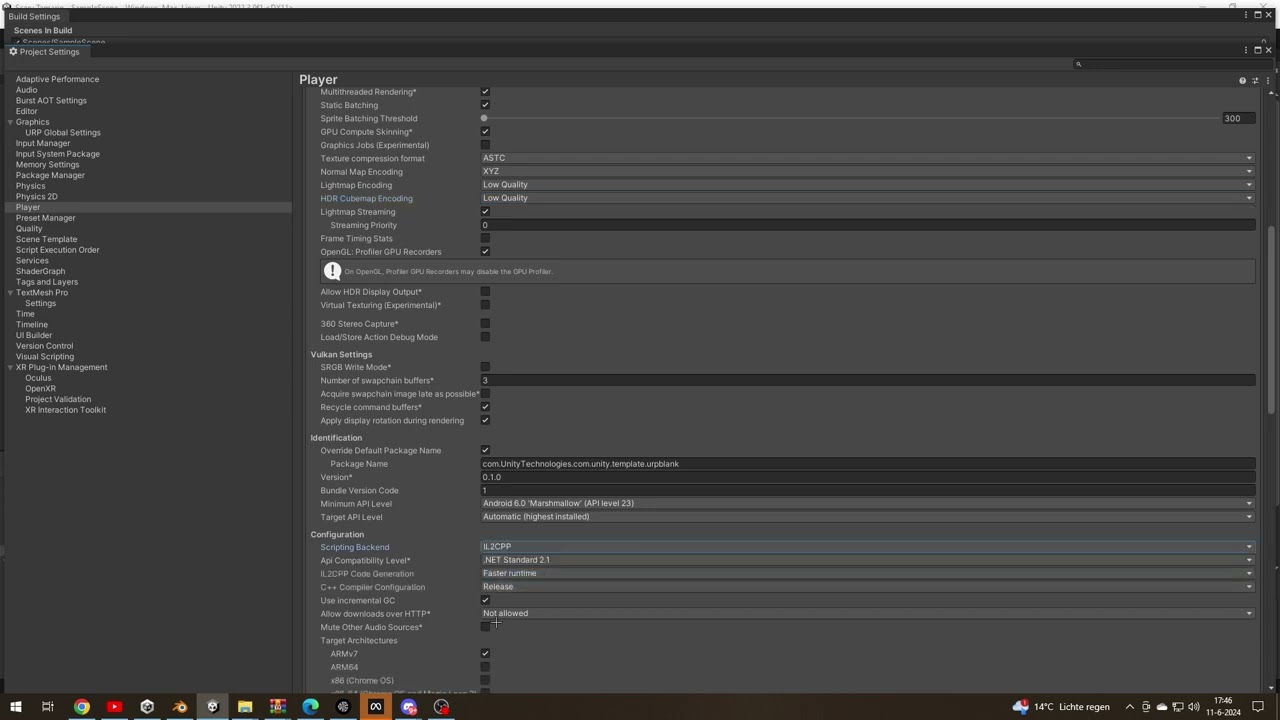Check the ARM64 target architecture
This screenshot has height=720, width=1280.
pos(485,667)
